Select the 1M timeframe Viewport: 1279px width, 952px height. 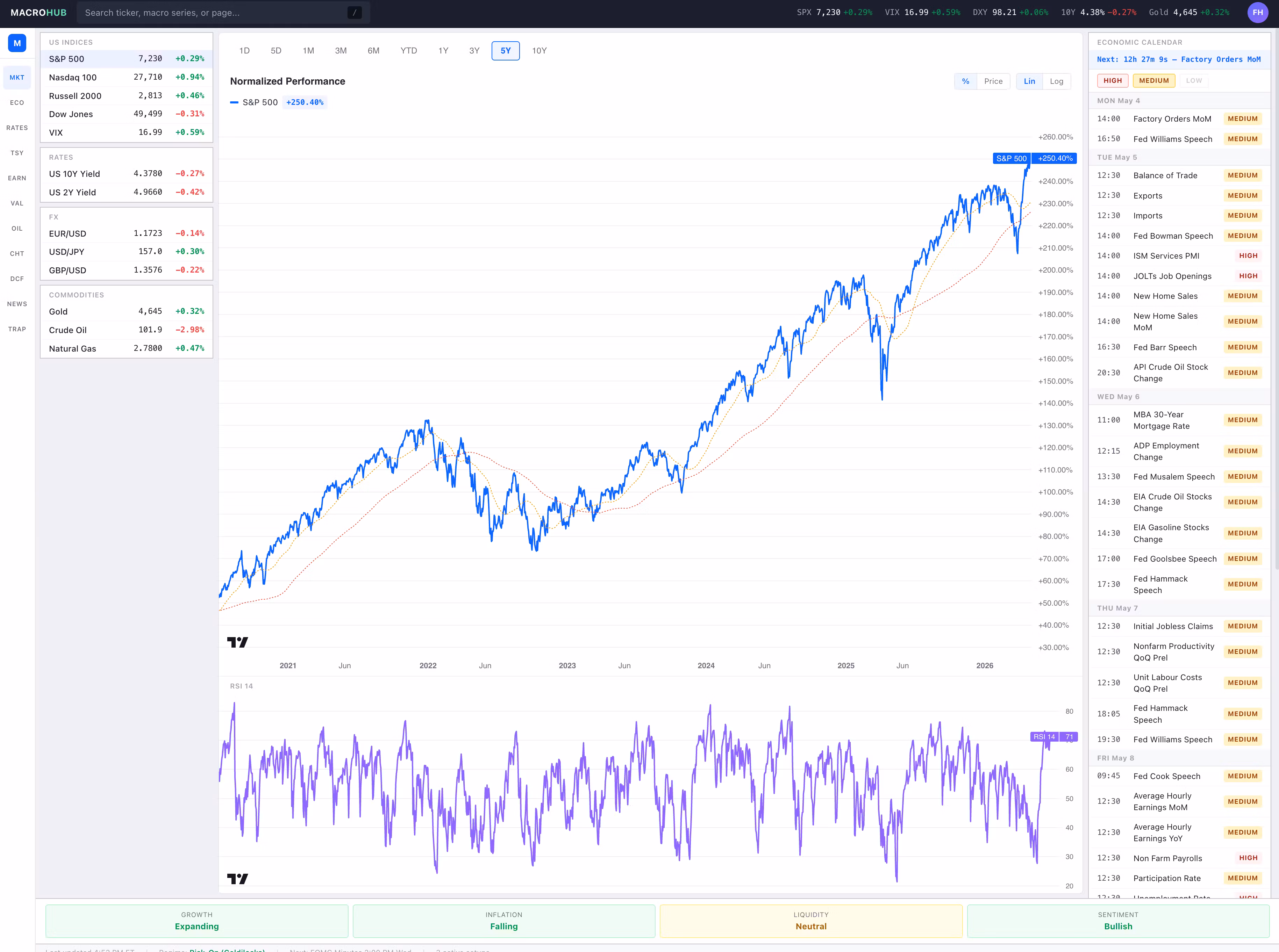[308, 51]
